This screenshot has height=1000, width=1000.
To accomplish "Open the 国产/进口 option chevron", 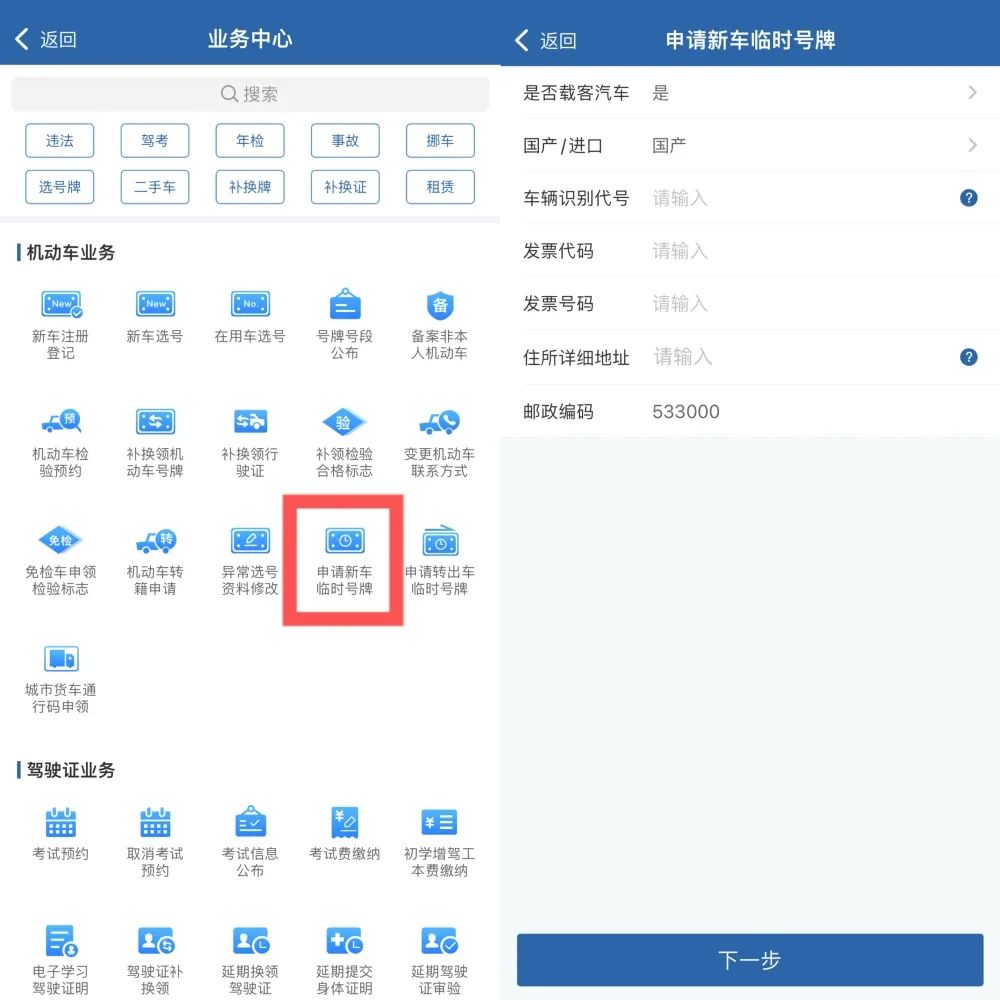I will click(x=970, y=144).
